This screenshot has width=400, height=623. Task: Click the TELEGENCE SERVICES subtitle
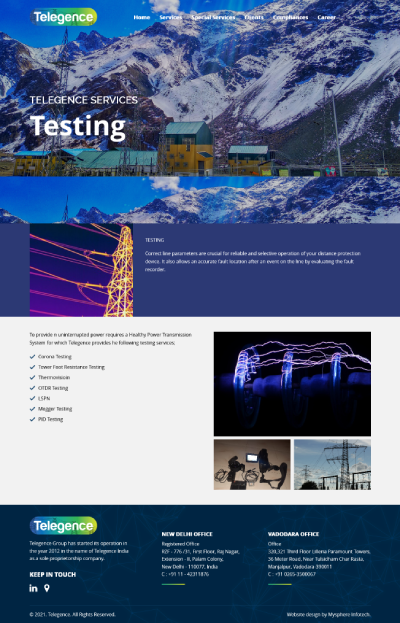[x=84, y=100]
